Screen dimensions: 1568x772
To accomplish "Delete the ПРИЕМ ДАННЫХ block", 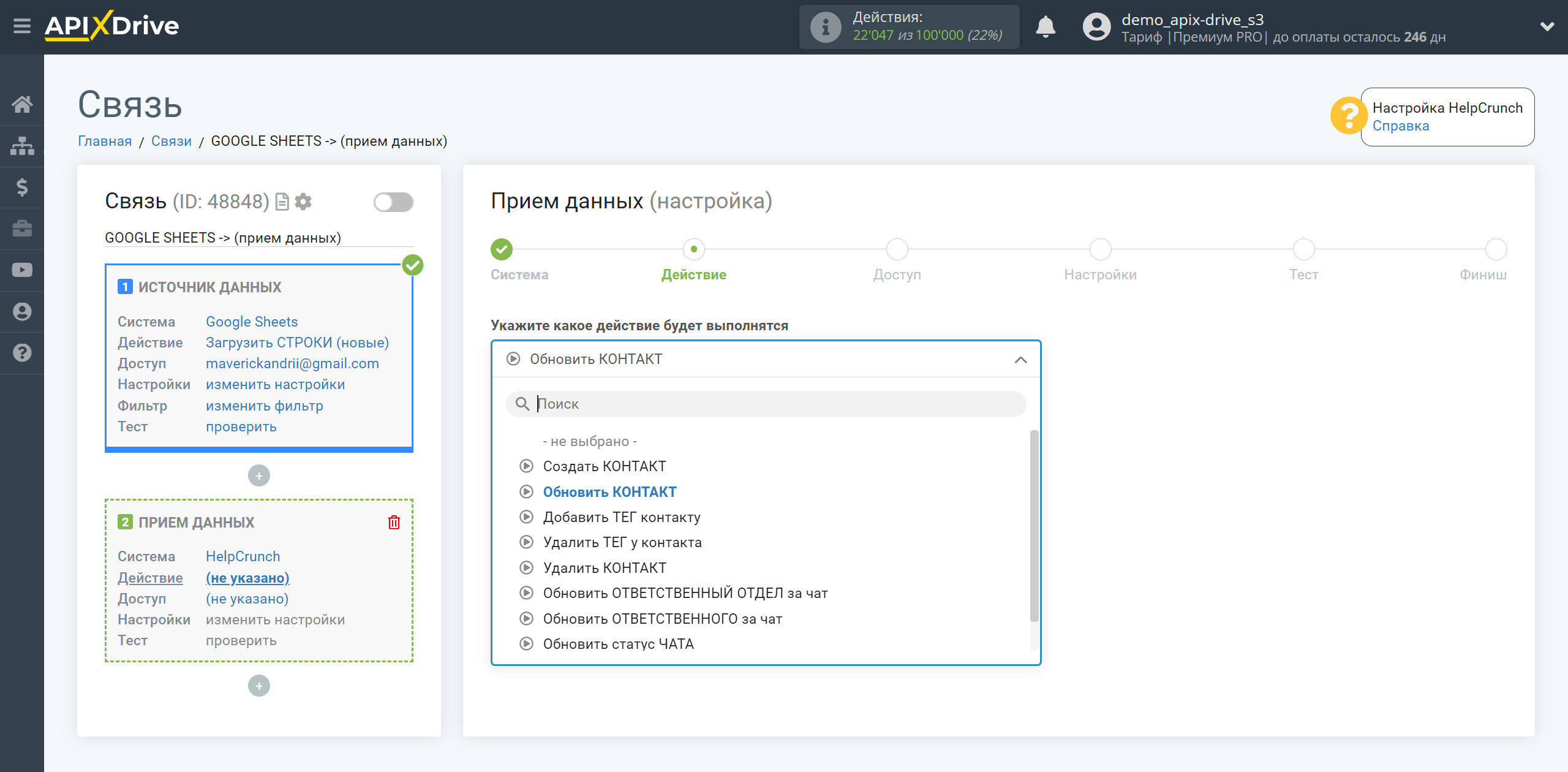I will coord(394,522).
